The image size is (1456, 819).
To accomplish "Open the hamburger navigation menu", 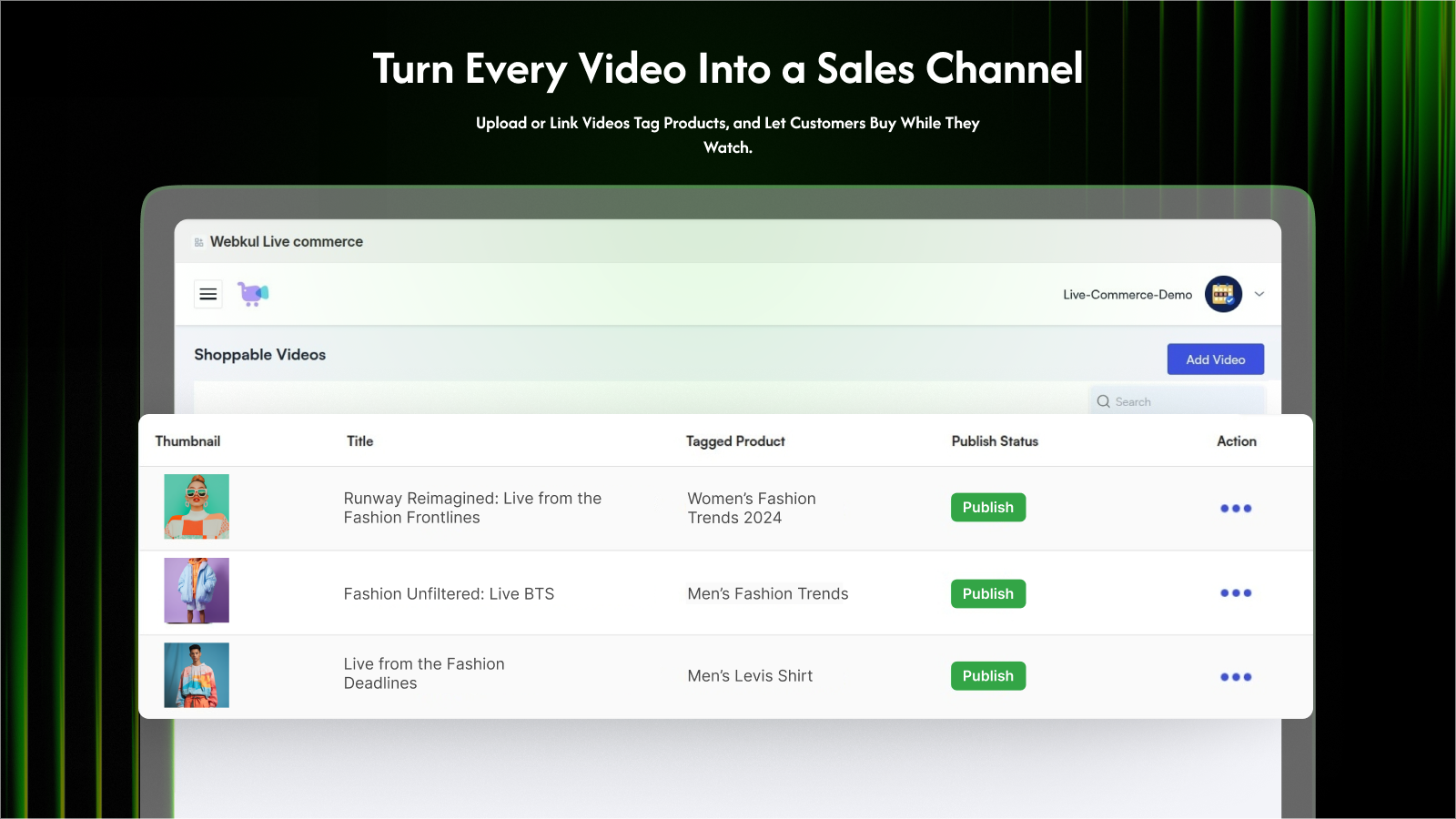I will coord(207,293).
